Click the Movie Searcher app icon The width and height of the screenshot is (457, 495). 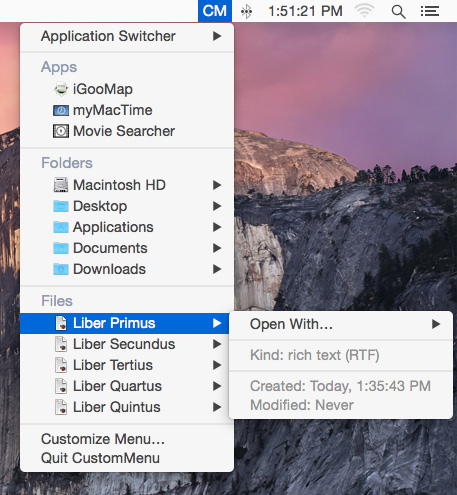tap(61, 131)
